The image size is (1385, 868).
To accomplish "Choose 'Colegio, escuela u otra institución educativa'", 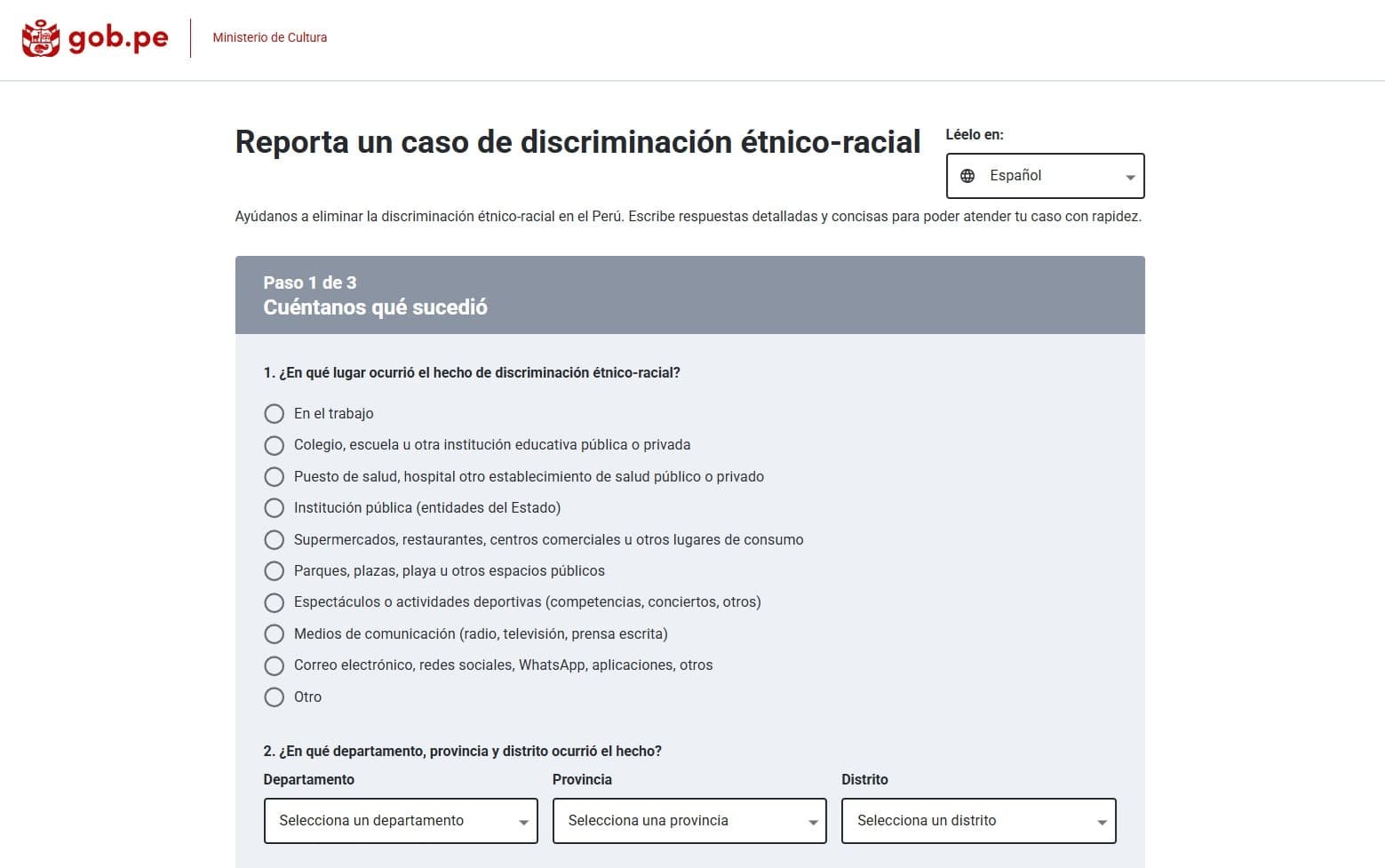I will (x=275, y=445).
